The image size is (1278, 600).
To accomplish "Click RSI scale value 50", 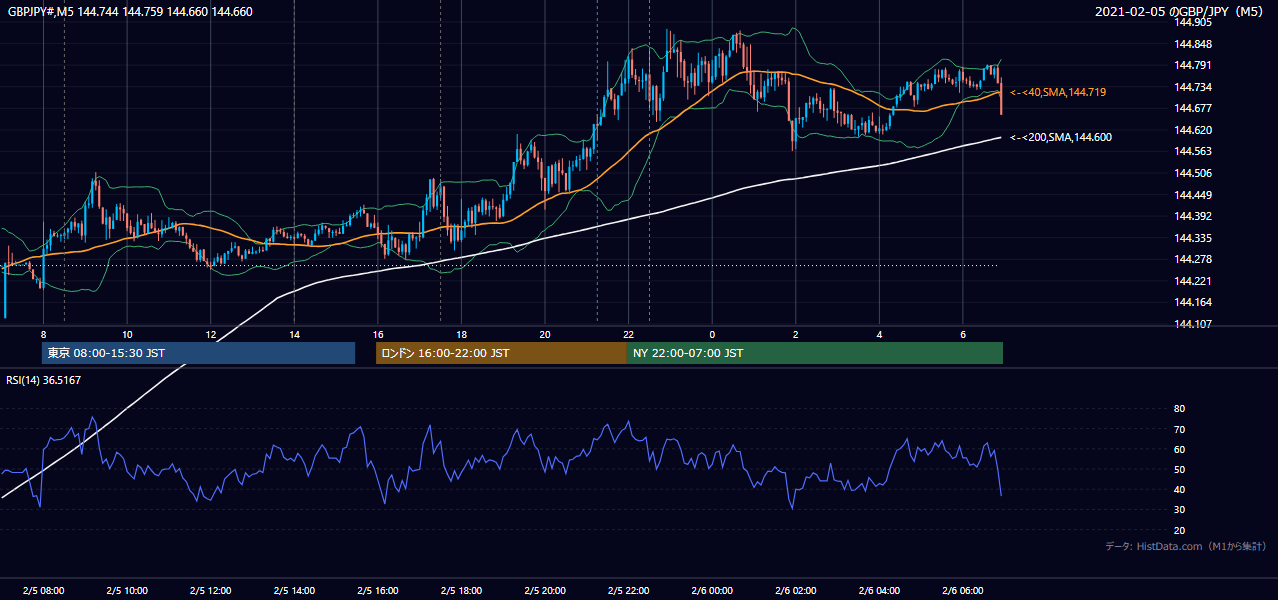I will [1180, 469].
